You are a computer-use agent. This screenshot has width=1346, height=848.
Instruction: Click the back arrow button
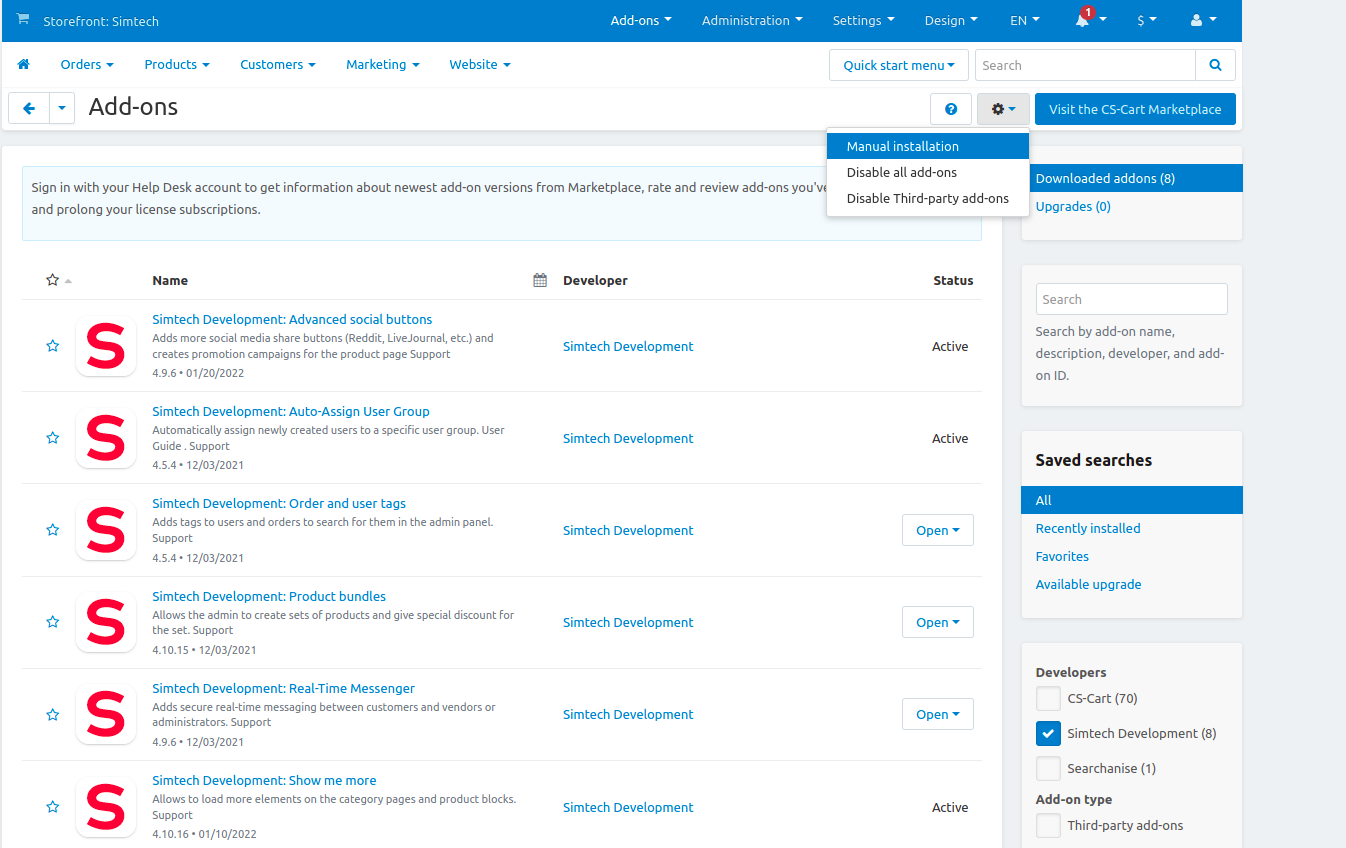click(x=29, y=108)
